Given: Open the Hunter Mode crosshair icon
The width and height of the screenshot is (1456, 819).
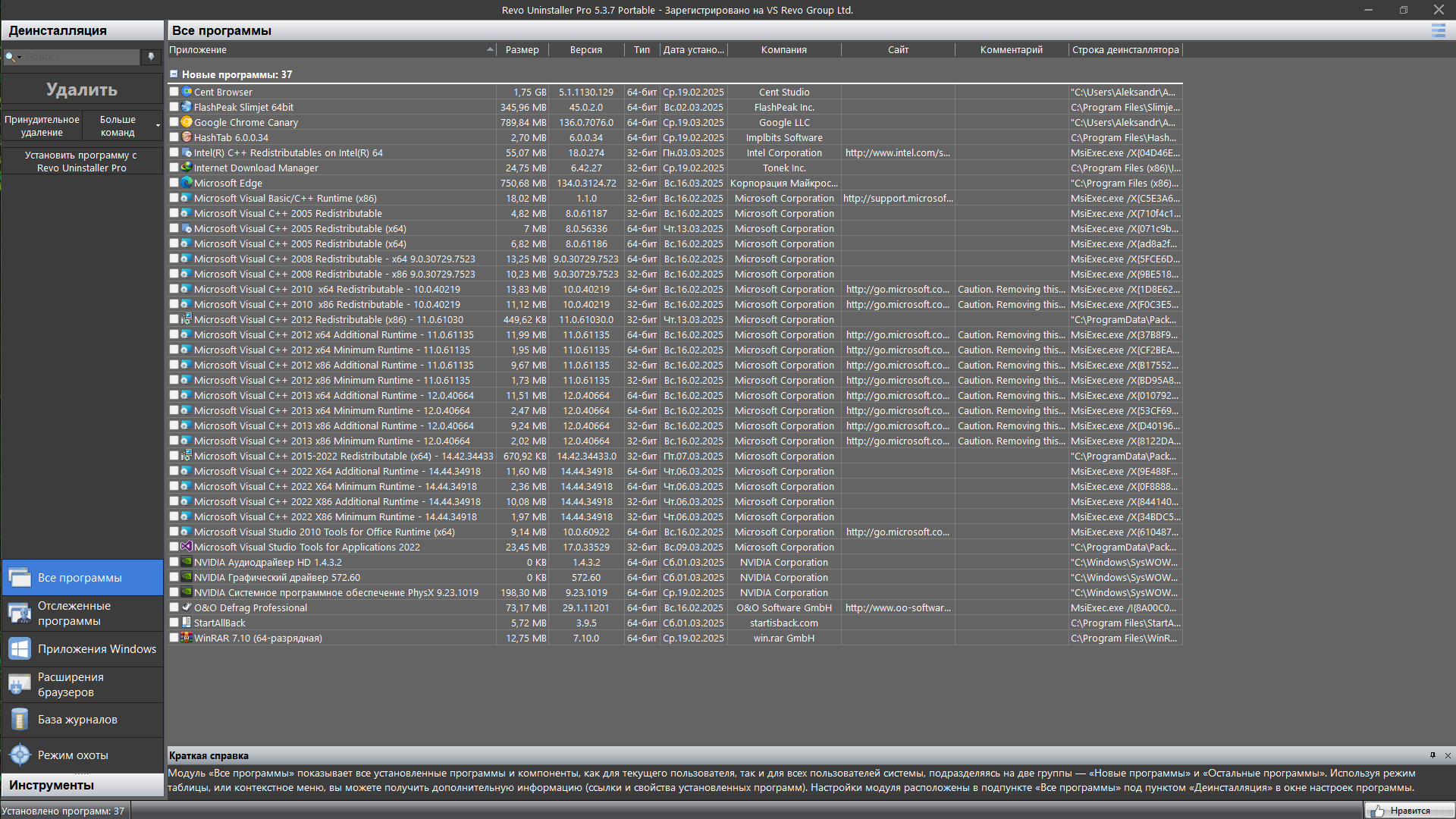Looking at the screenshot, I should [20, 755].
